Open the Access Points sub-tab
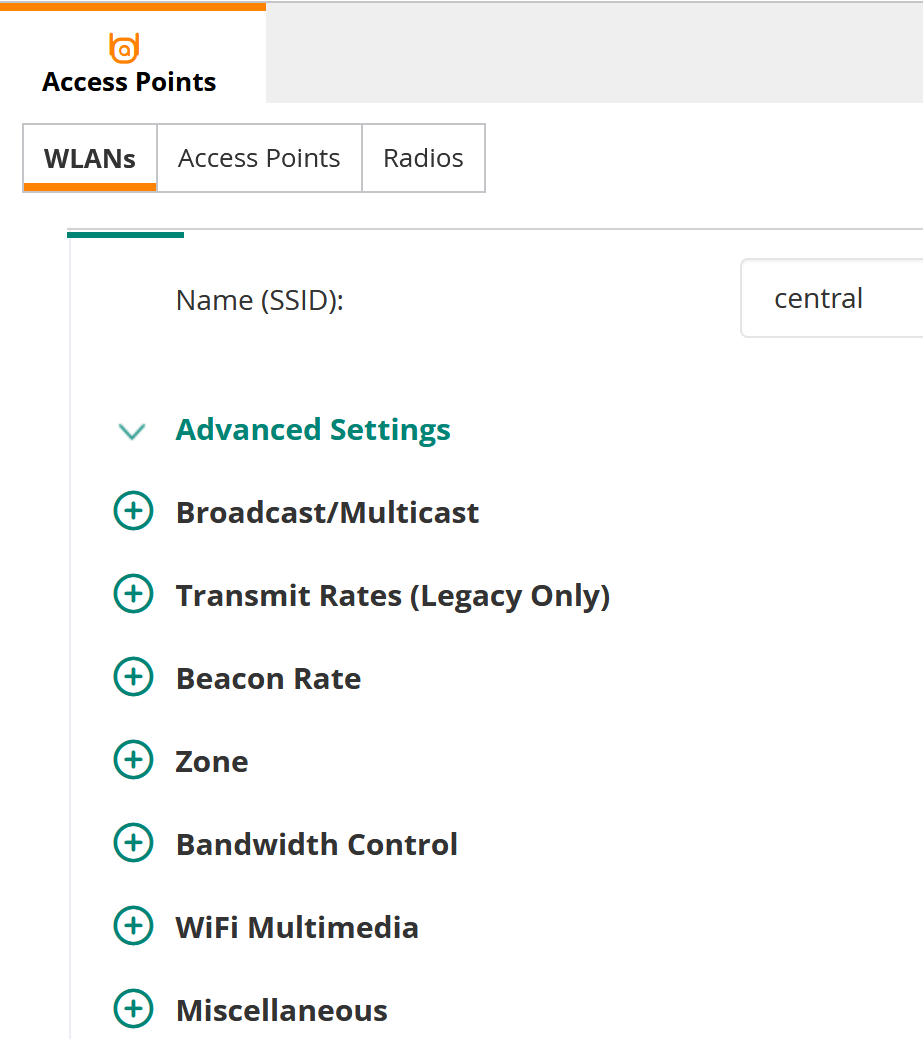The image size is (923, 1039). (259, 158)
